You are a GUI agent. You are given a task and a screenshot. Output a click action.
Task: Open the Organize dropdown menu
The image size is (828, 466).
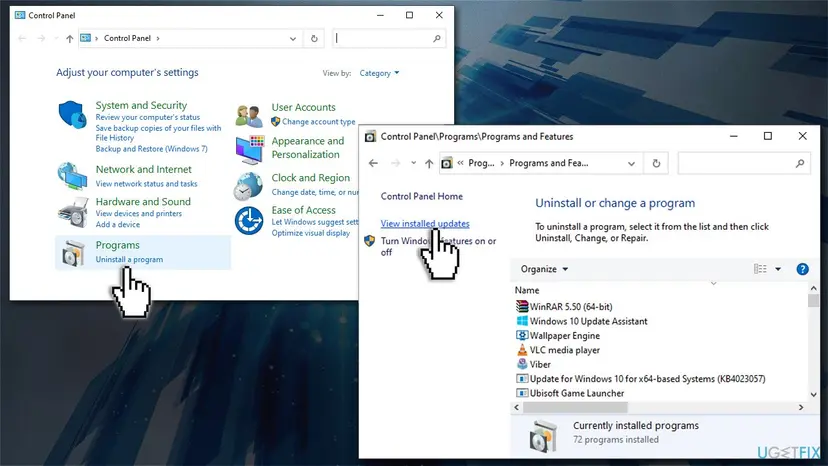[x=544, y=269]
